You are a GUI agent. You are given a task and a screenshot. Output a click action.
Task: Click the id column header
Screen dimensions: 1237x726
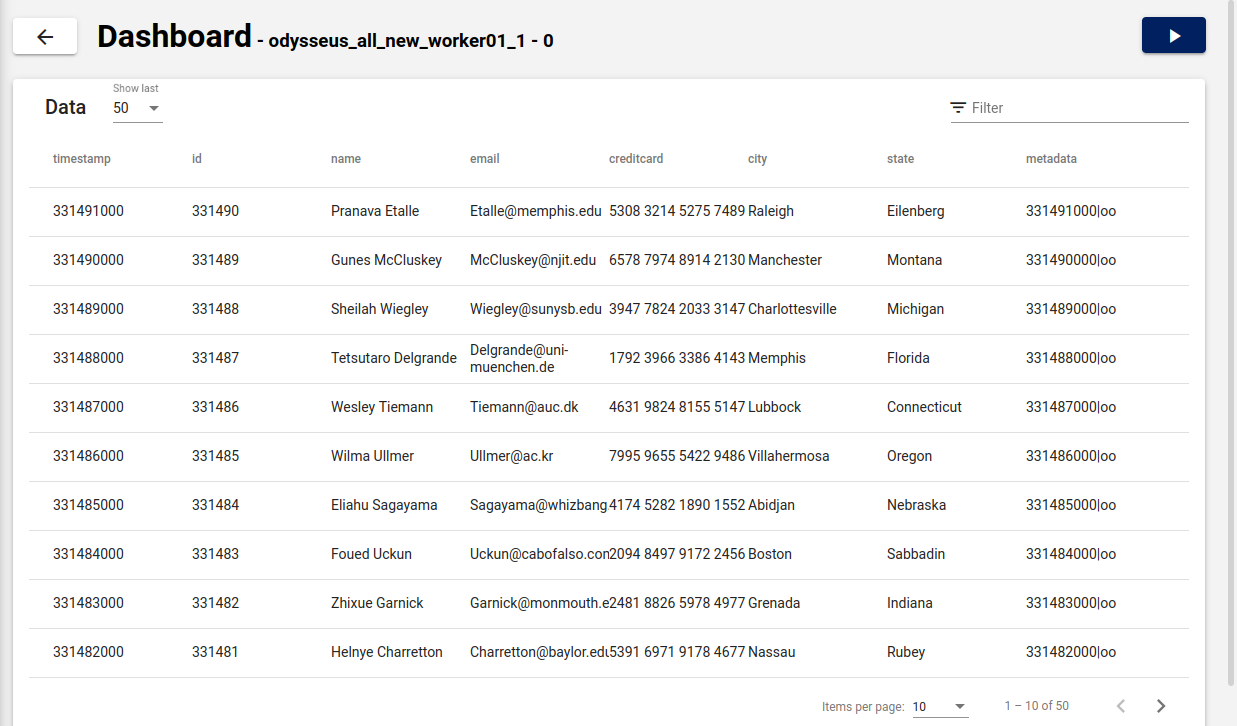click(x=197, y=159)
